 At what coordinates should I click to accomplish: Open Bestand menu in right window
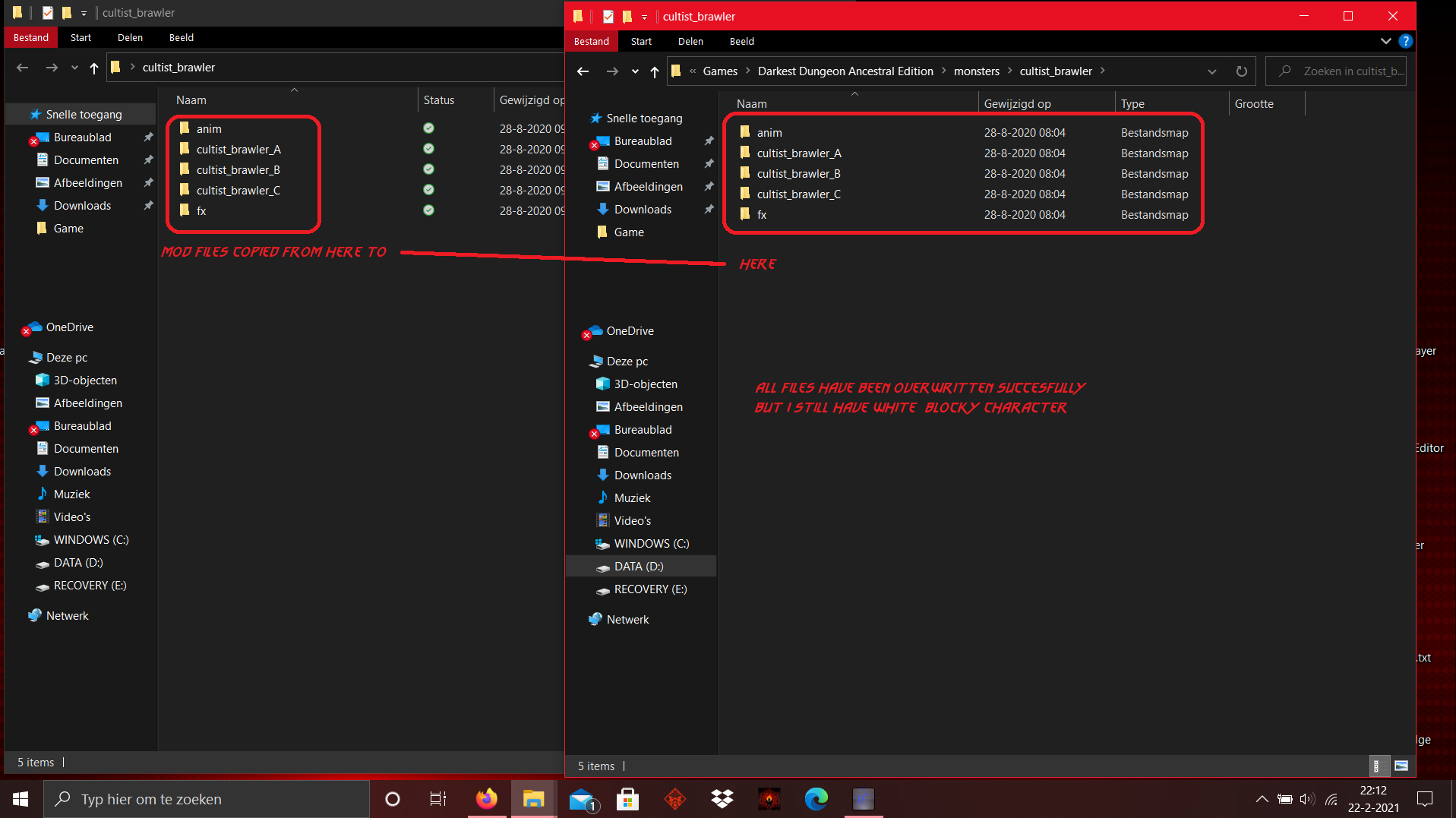click(591, 41)
